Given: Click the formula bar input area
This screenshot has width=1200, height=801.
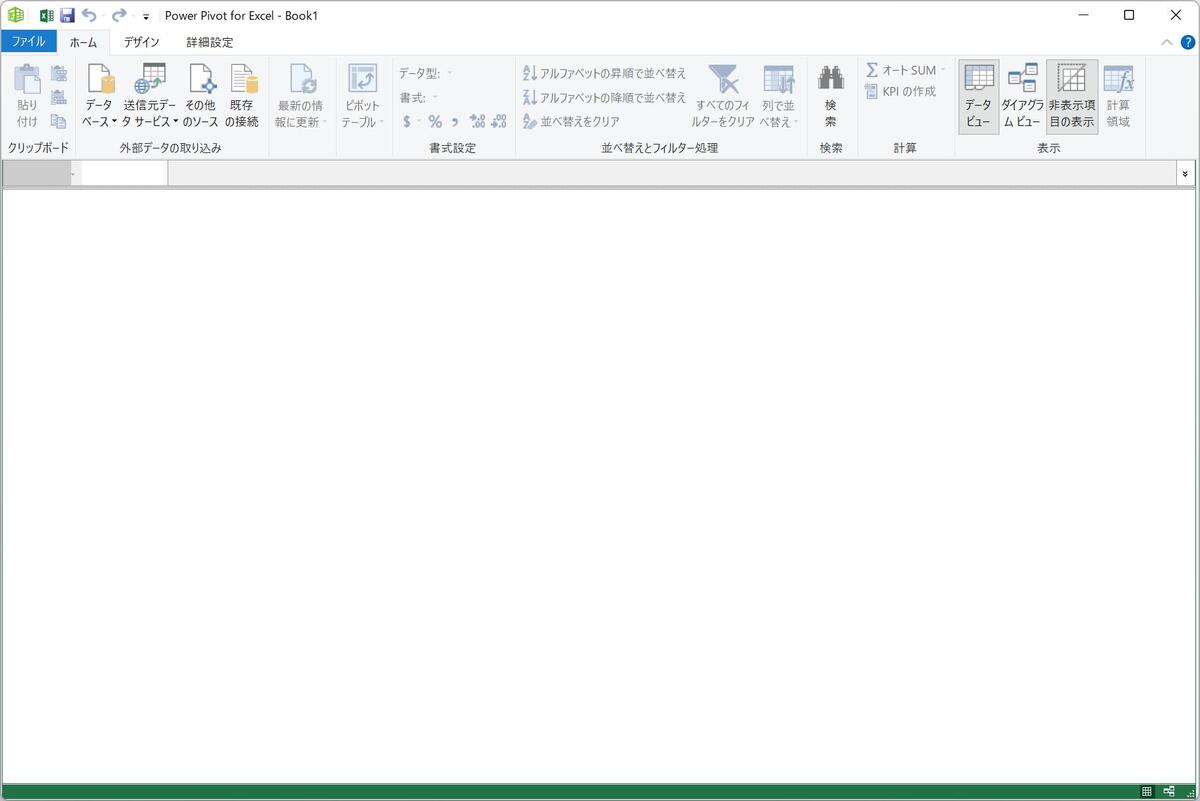Looking at the screenshot, I should 672,174.
